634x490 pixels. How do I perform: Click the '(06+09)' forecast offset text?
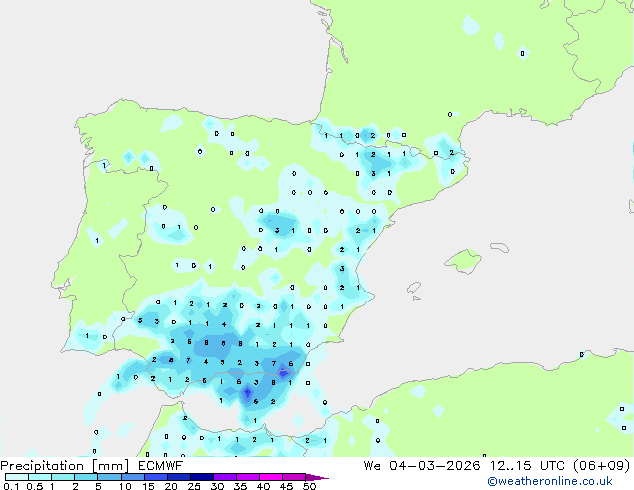pyautogui.click(x=602, y=466)
